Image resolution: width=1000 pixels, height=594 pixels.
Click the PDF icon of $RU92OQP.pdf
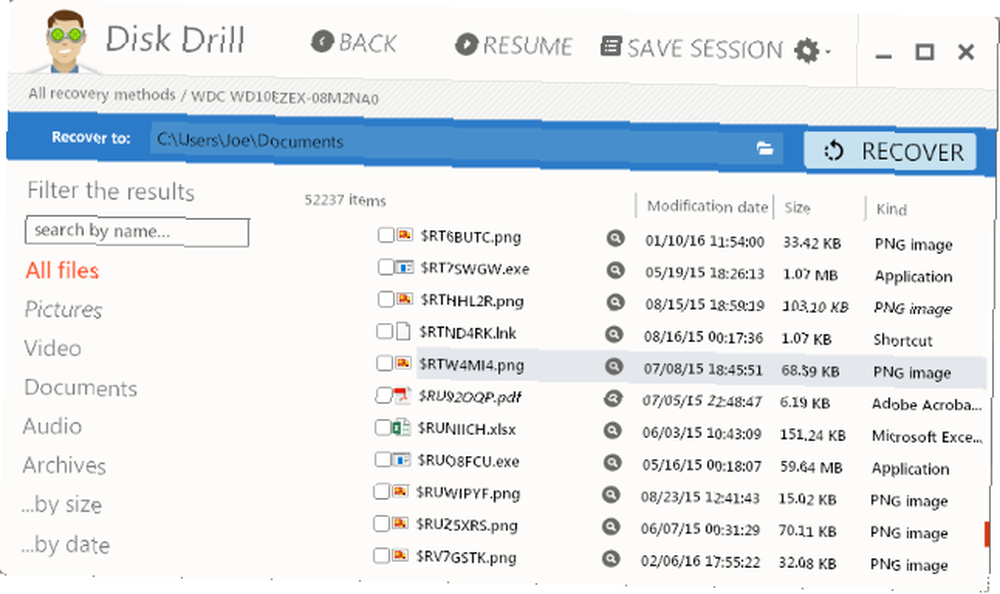point(402,396)
